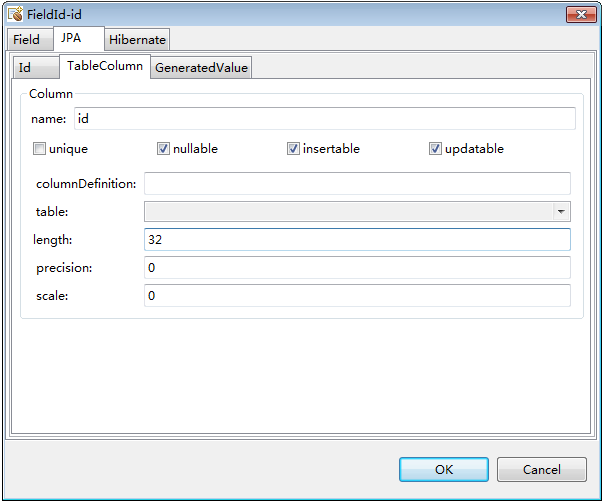Click the 'scale:' label text

click(52, 296)
